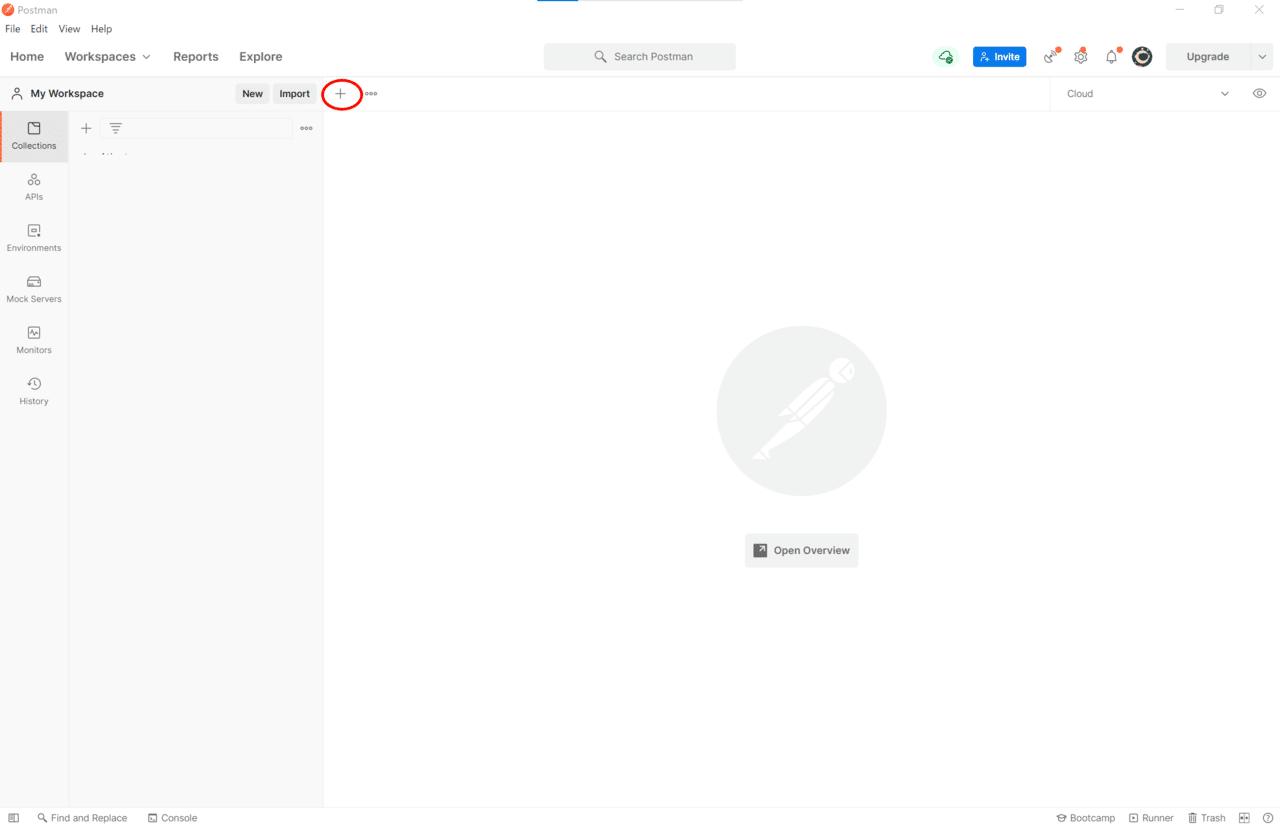
Task: Open the tab options three-dot menu
Action: click(x=371, y=94)
